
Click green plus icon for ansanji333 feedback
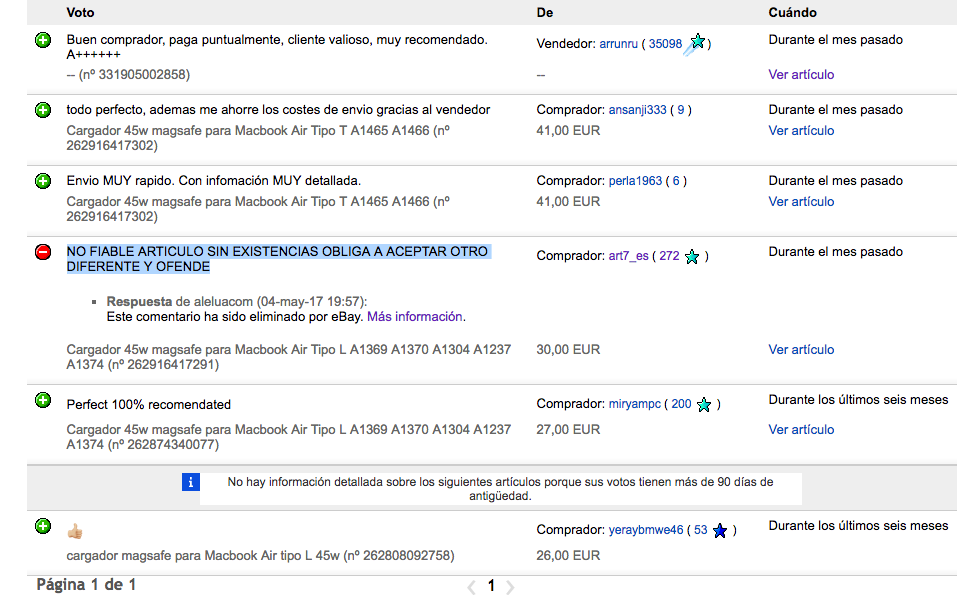[x=43, y=110]
